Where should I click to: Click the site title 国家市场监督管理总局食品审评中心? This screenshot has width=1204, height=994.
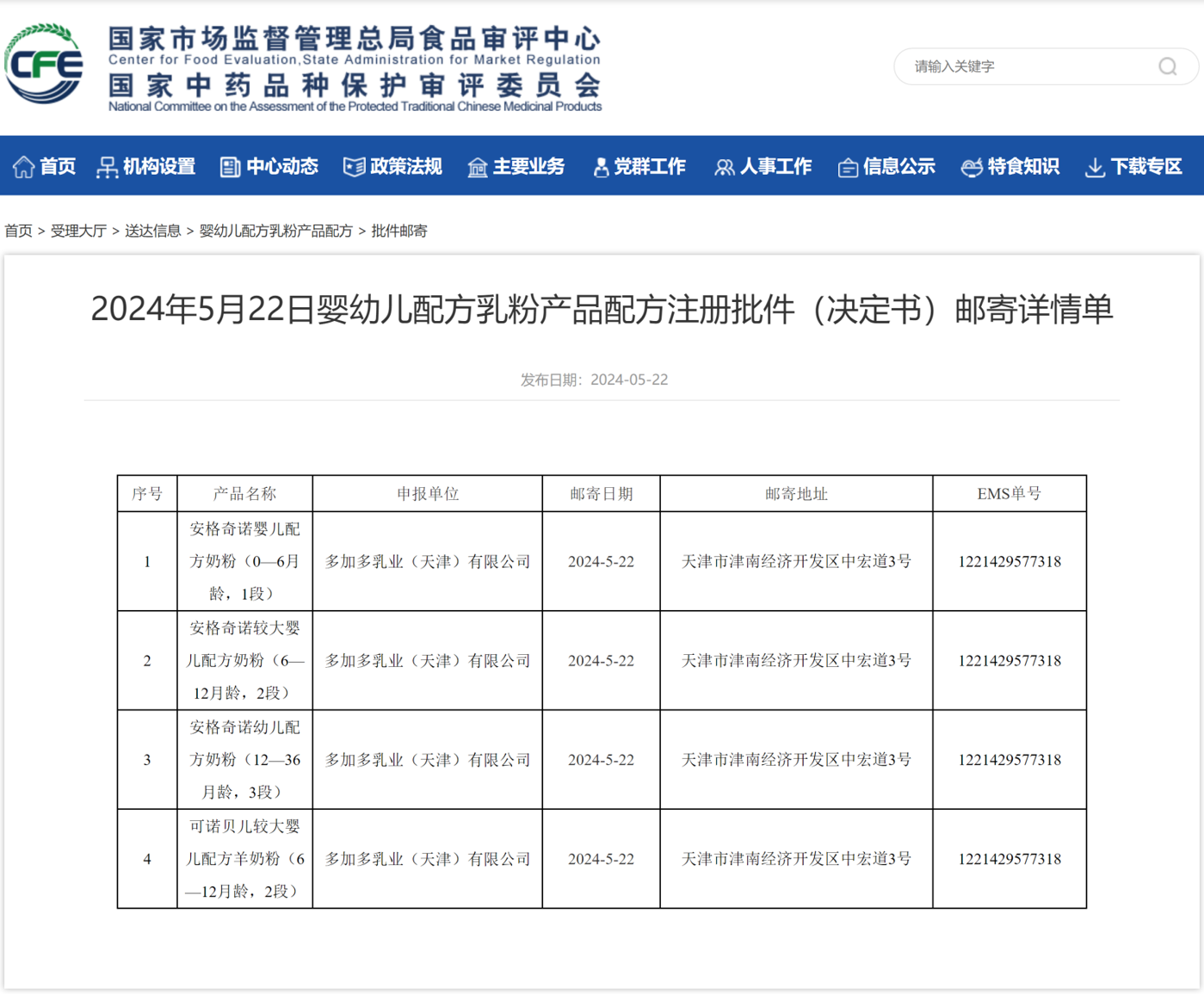coord(354,38)
